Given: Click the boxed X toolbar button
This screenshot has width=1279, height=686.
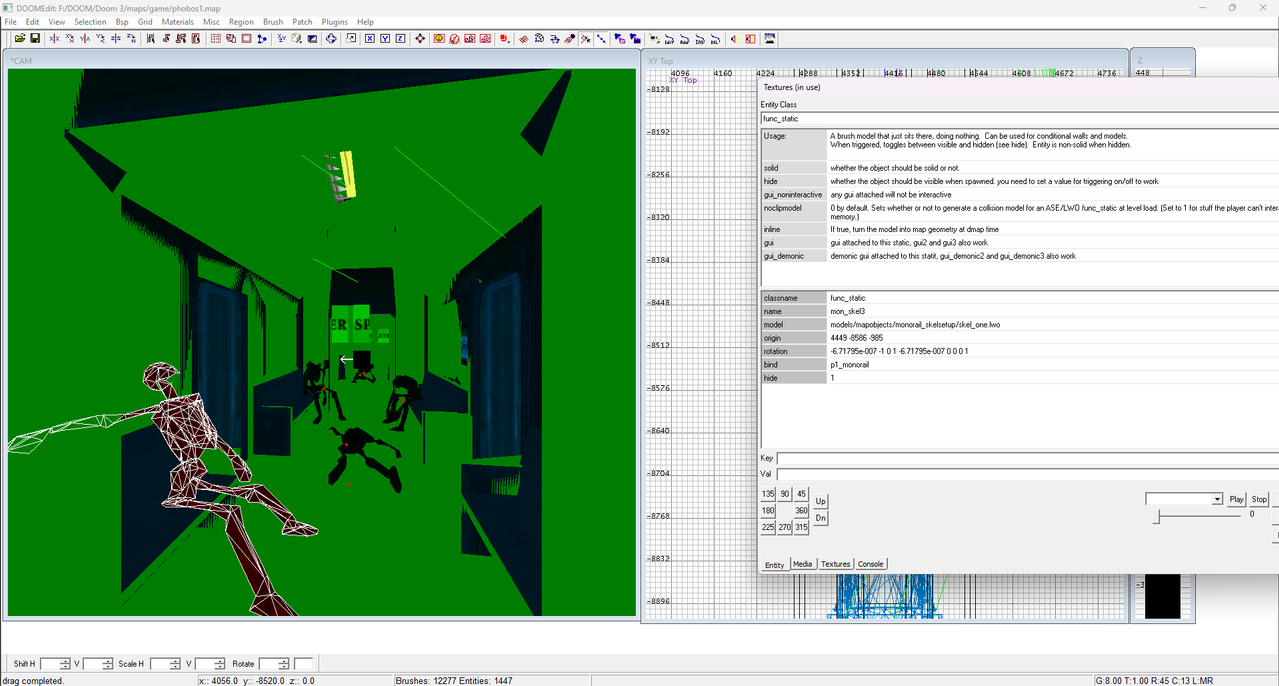Looking at the screenshot, I should tap(370, 39).
